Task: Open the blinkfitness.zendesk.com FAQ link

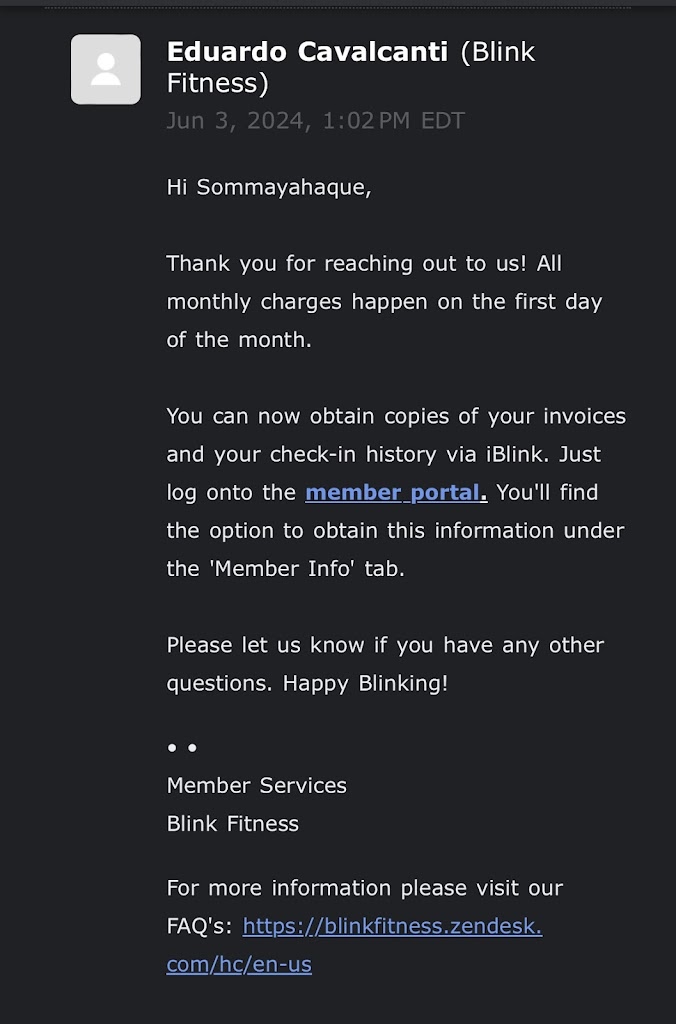Action: point(392,926)
